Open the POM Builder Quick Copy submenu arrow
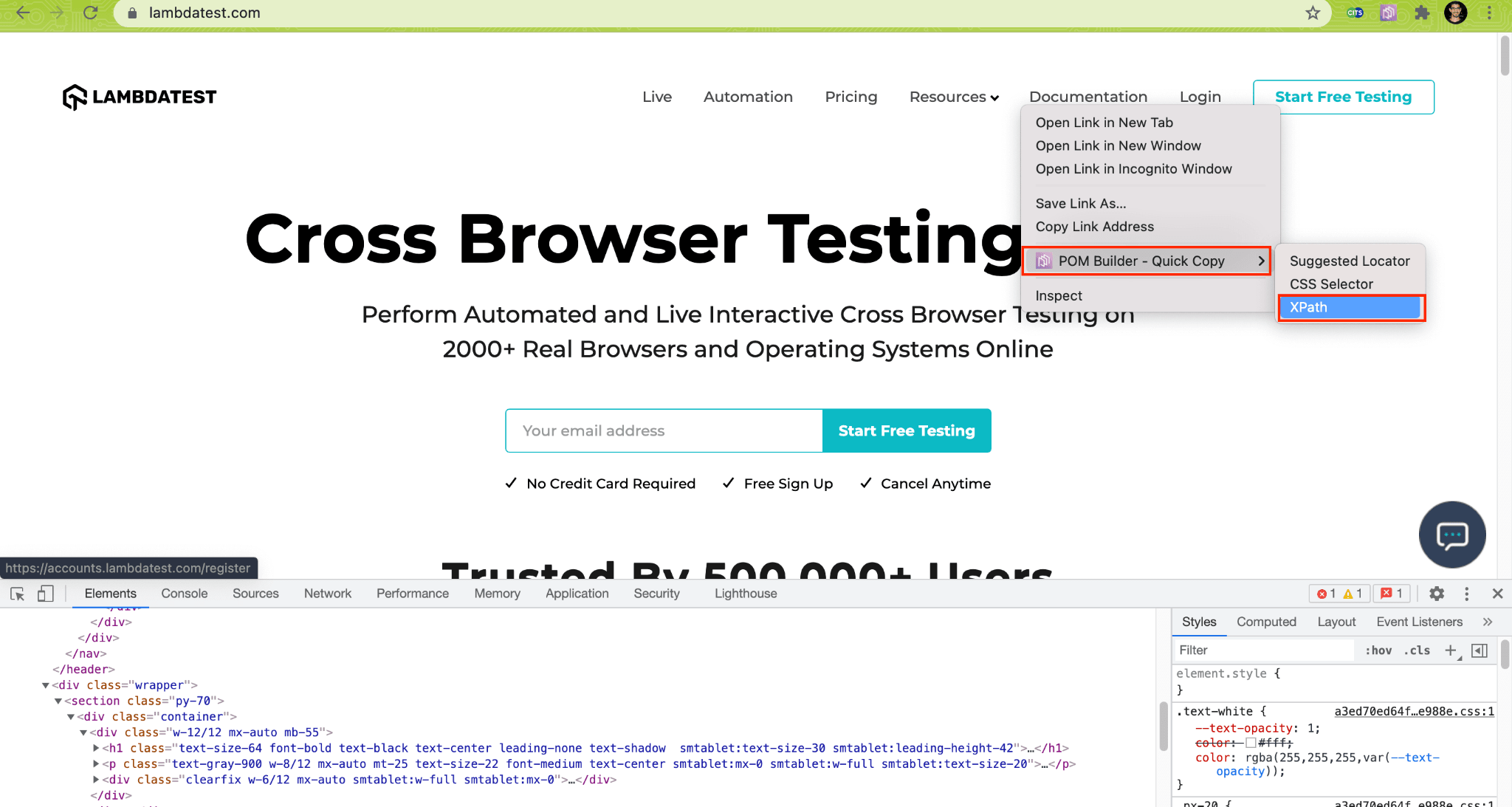The height and width of the screenshot is (807, 1512). point(1262,261)
